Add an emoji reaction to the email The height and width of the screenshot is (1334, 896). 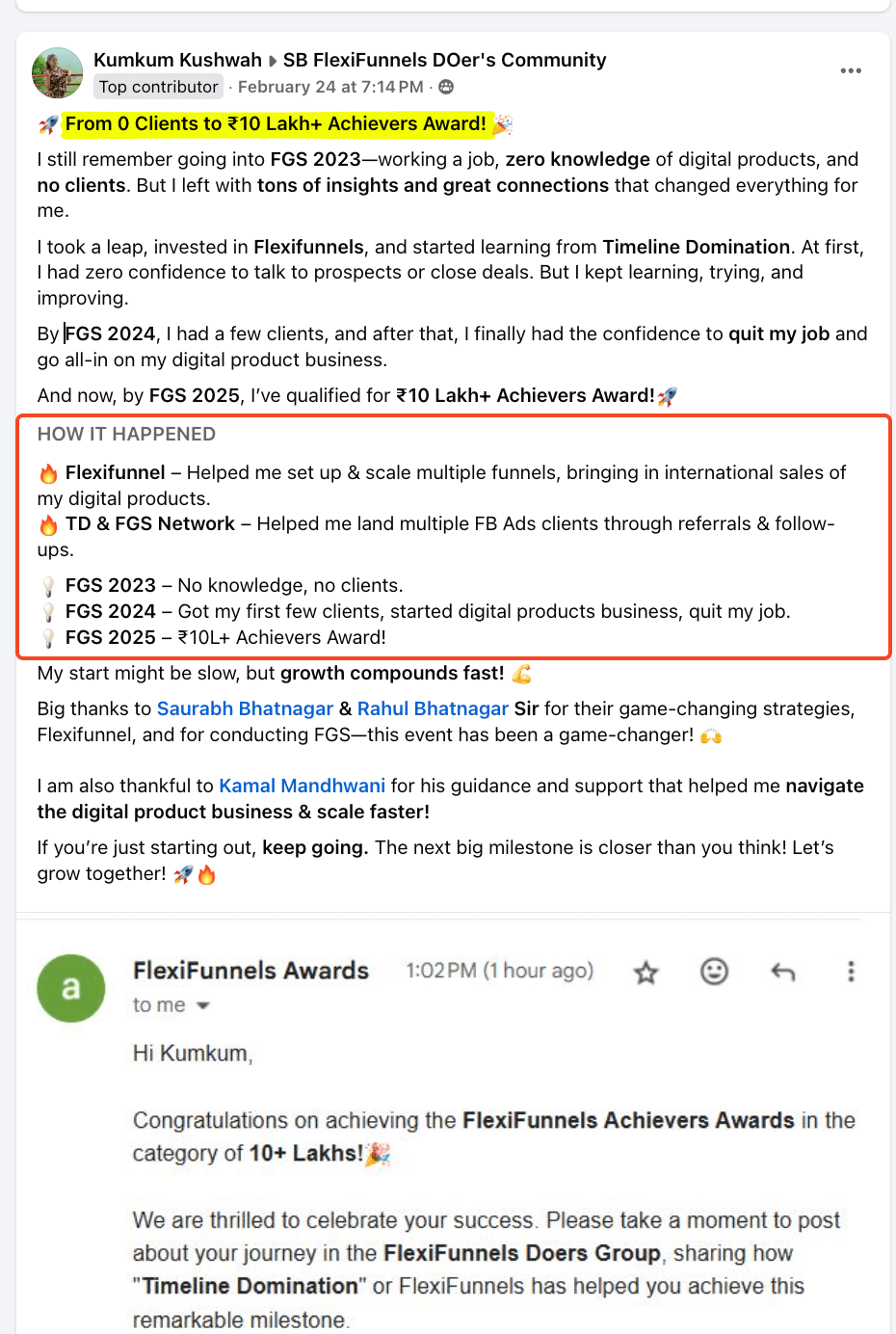point(714,972)
